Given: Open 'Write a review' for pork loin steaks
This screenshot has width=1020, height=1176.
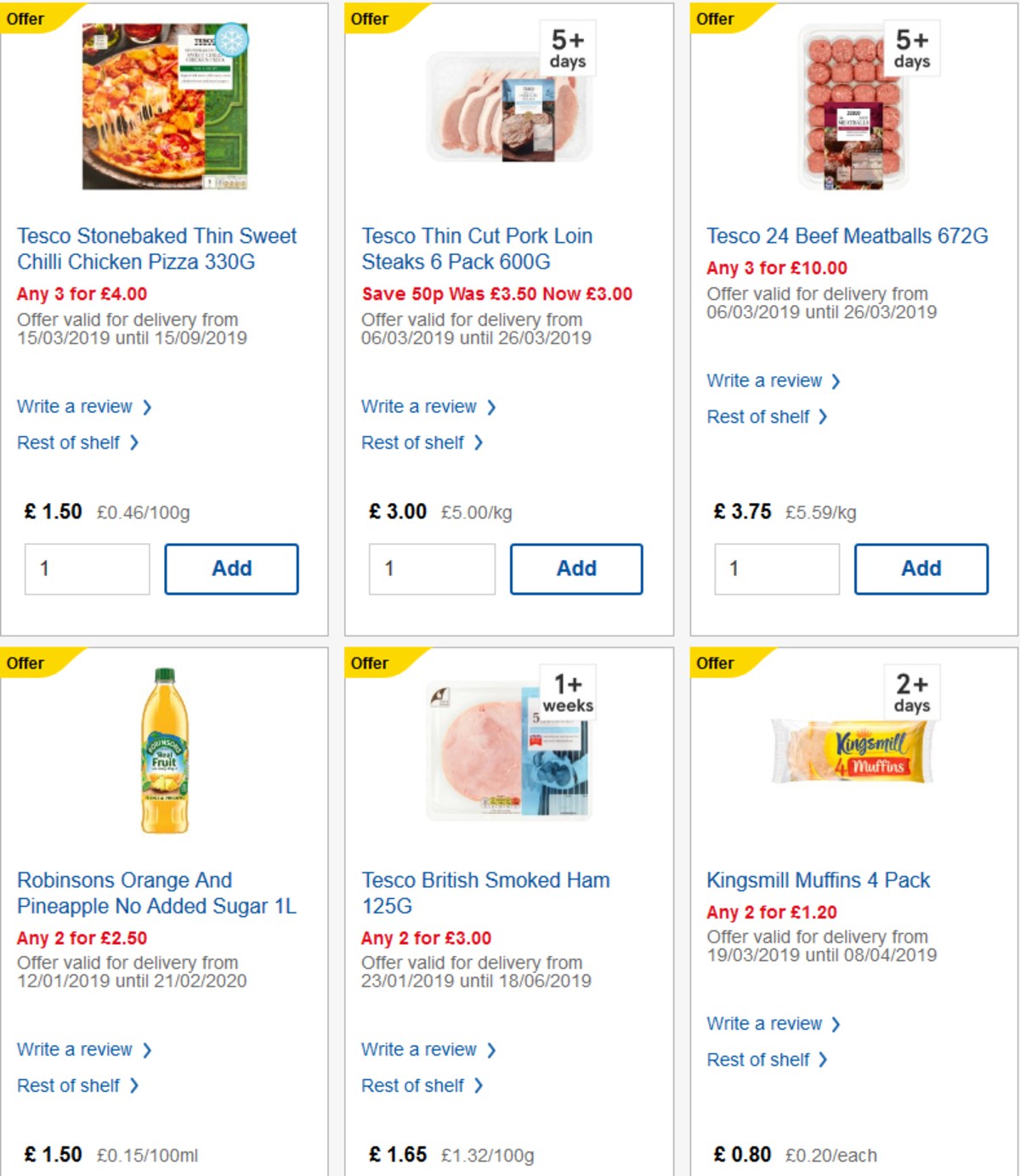Looking at the screenshot, I should (420, 406).
